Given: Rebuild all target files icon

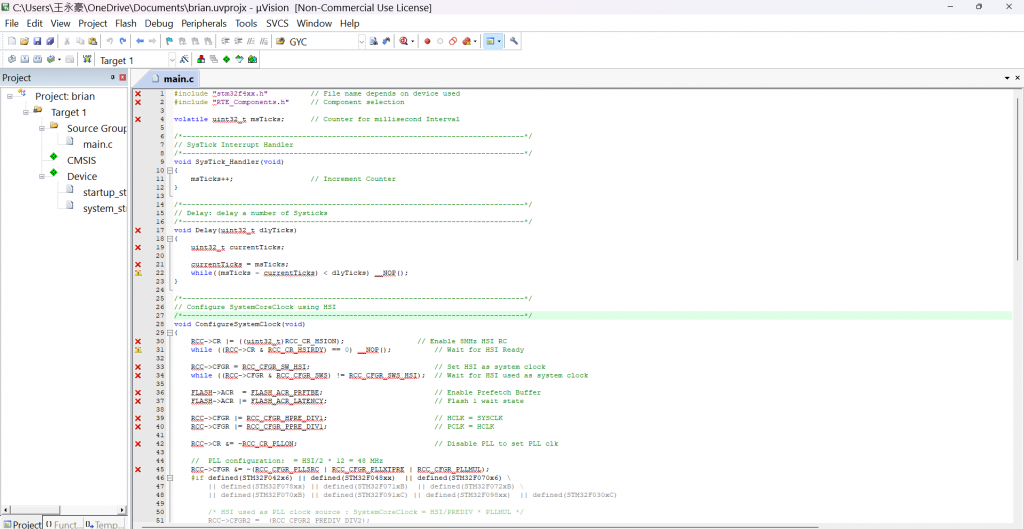Looking at the screenshot, I should (x=37, y=59).
